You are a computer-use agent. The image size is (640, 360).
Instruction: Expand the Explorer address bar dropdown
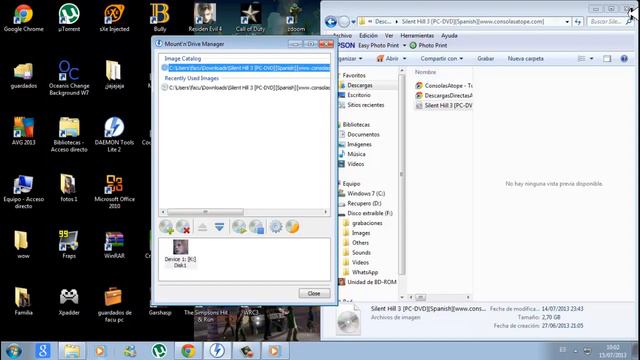pos(567,22)
